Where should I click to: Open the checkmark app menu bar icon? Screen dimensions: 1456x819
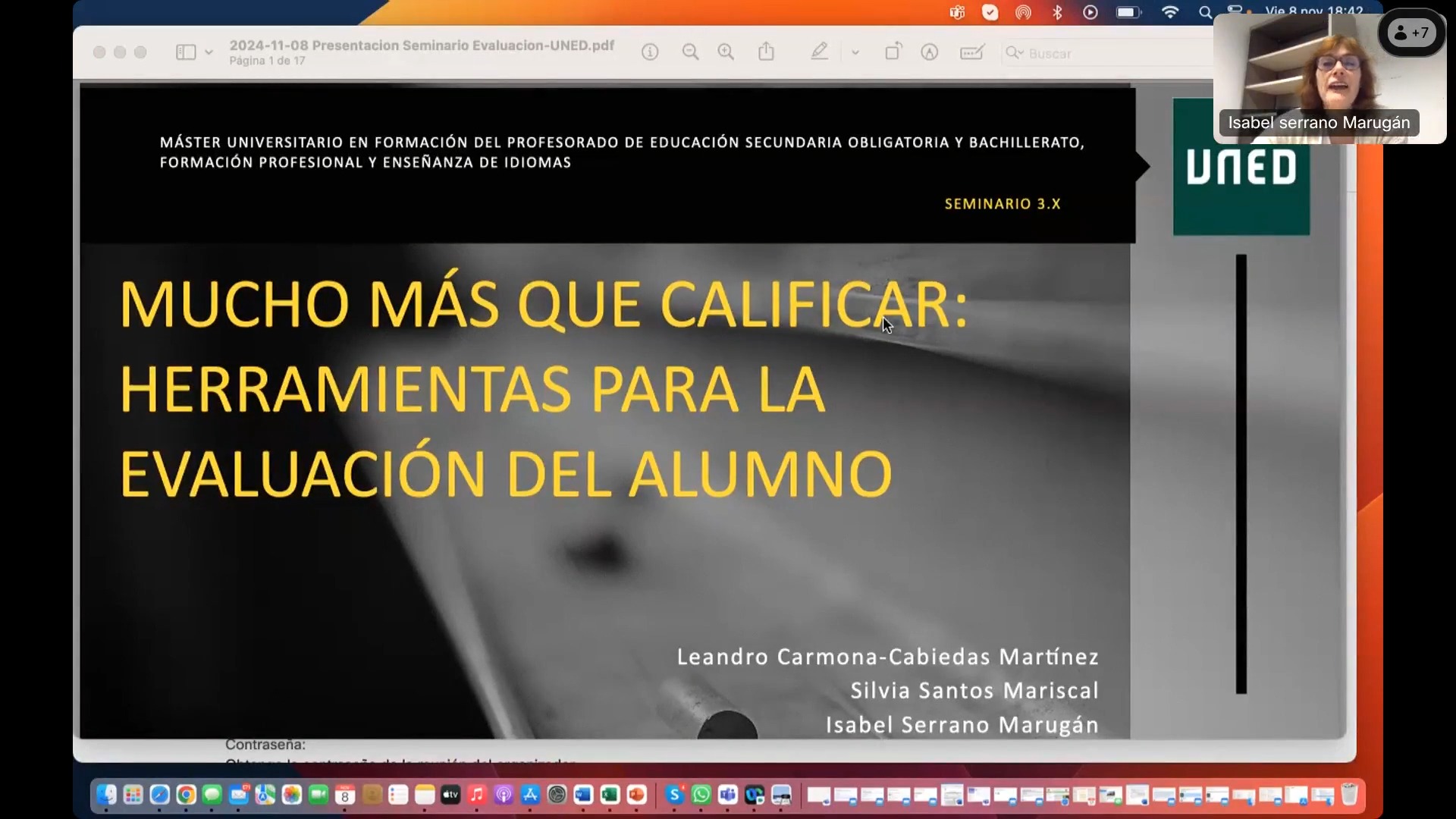[x=990, y=12]
